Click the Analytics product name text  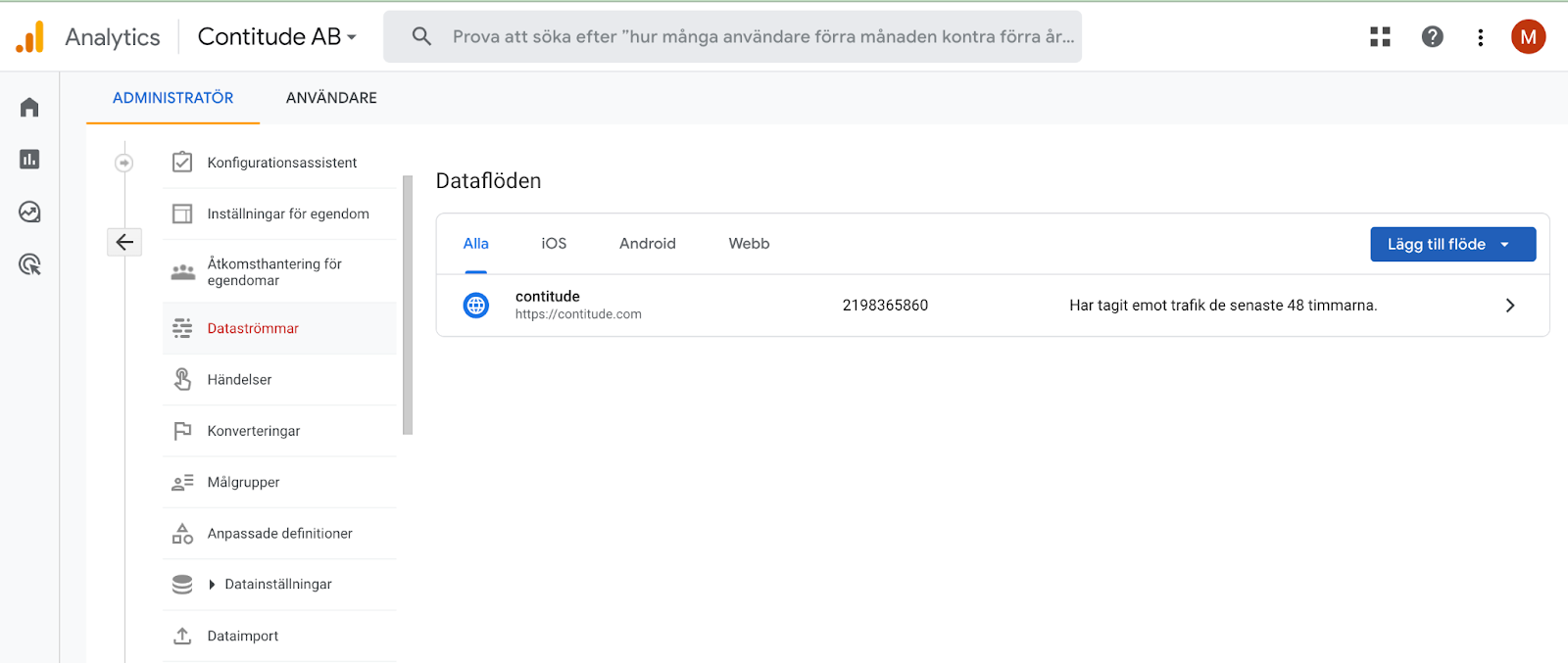[113, 37]
